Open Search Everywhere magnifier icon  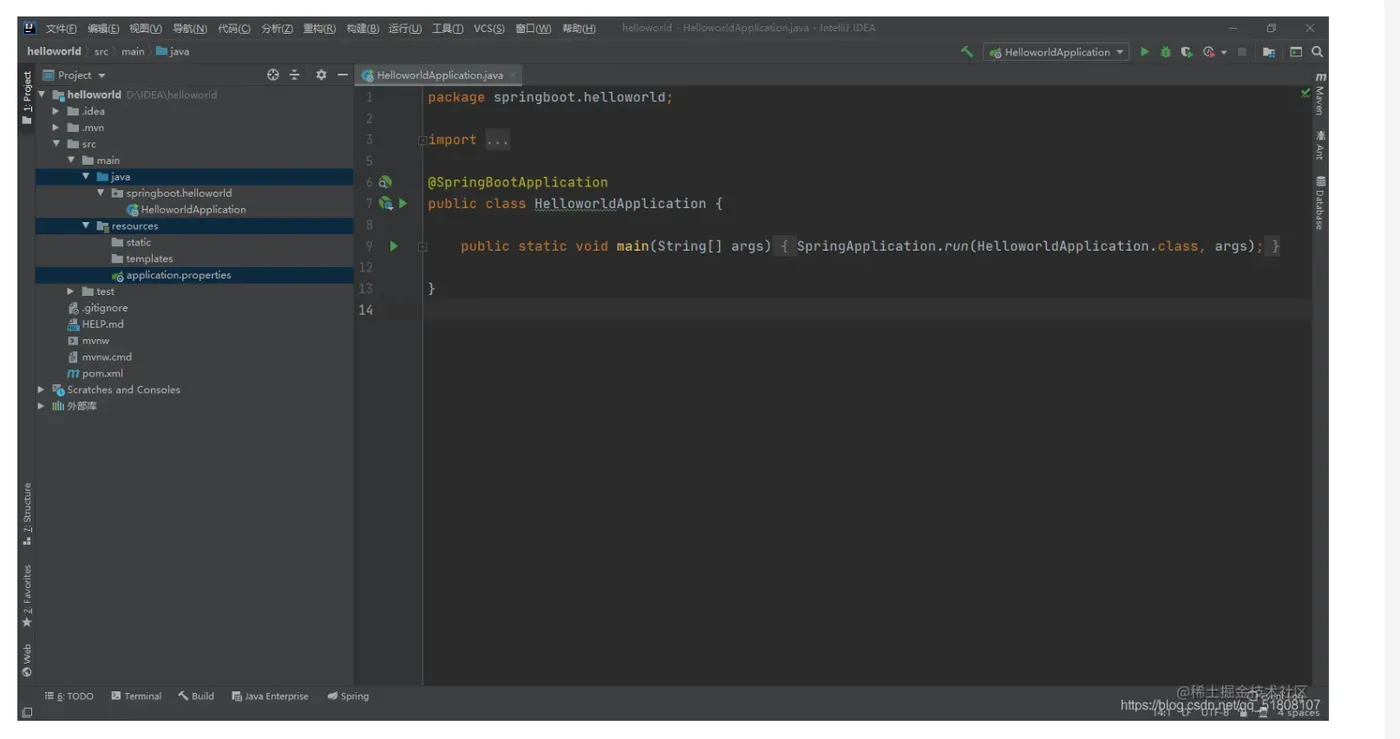point(1318,52)
